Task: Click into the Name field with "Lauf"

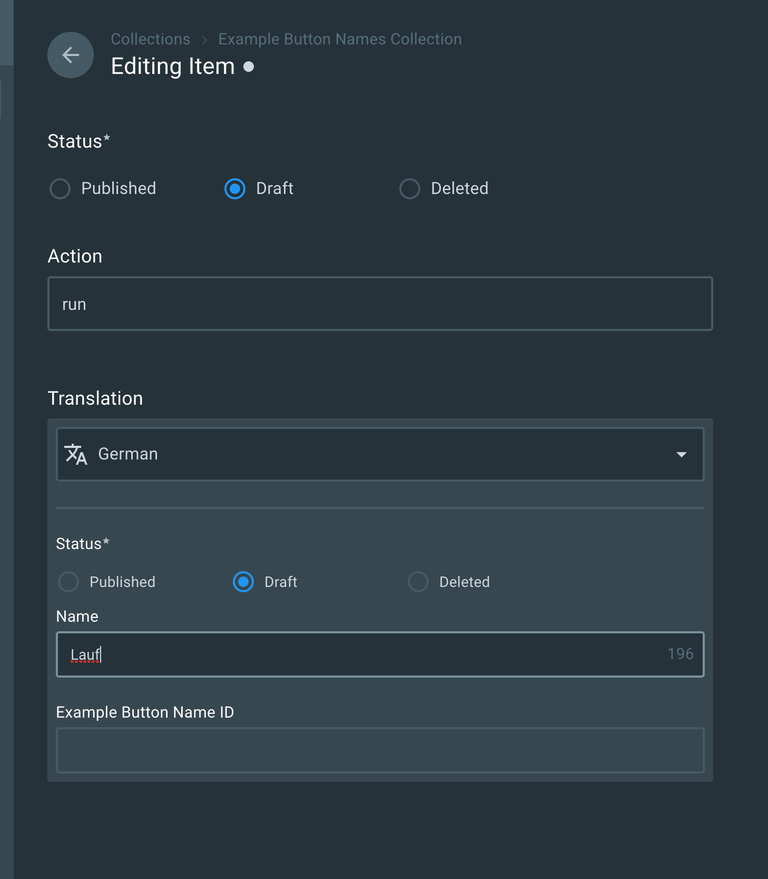Action: coord(360,655)
